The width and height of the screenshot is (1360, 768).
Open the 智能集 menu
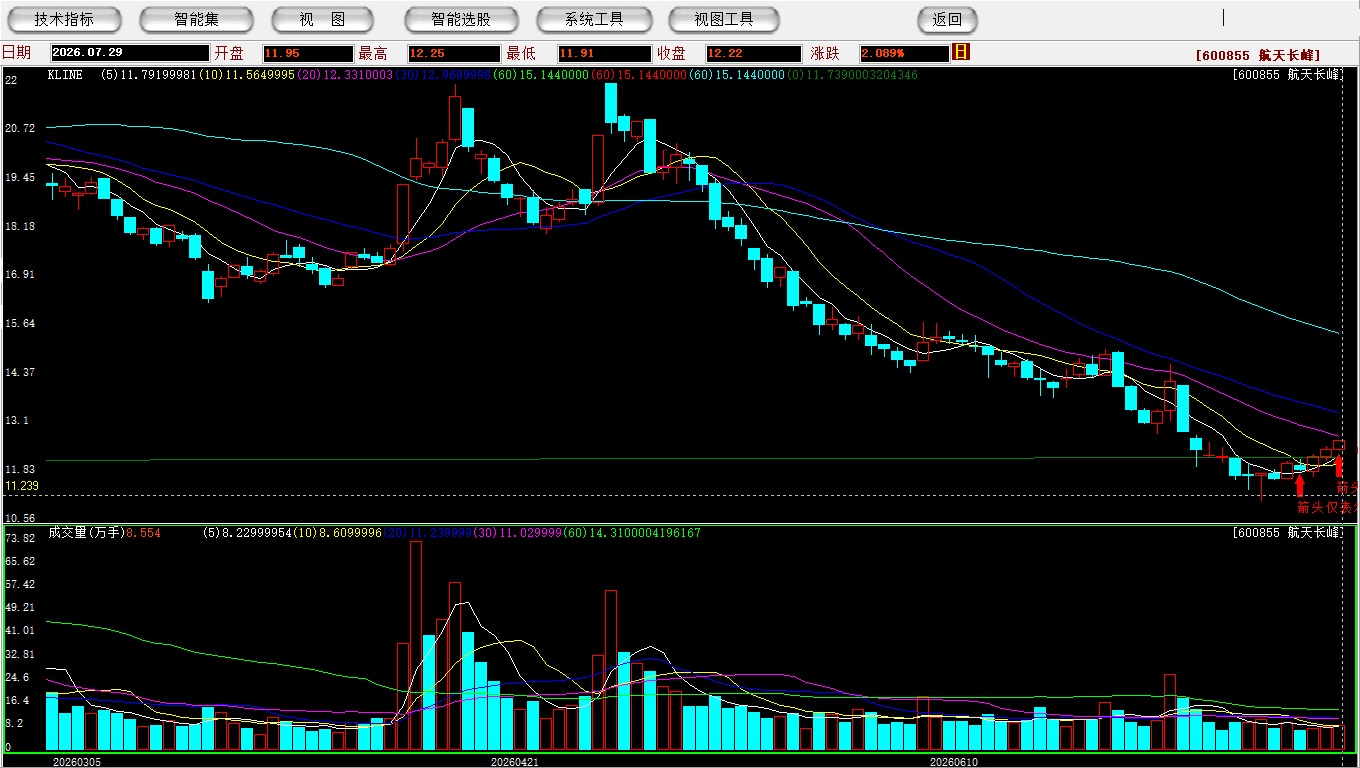click(x=196, y=19)
